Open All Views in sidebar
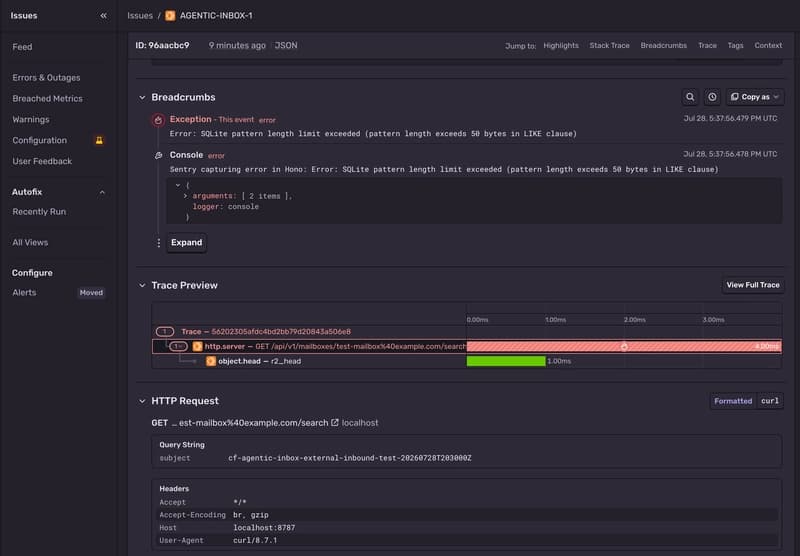This screenshot has height=556, width=800. (30, 242)
